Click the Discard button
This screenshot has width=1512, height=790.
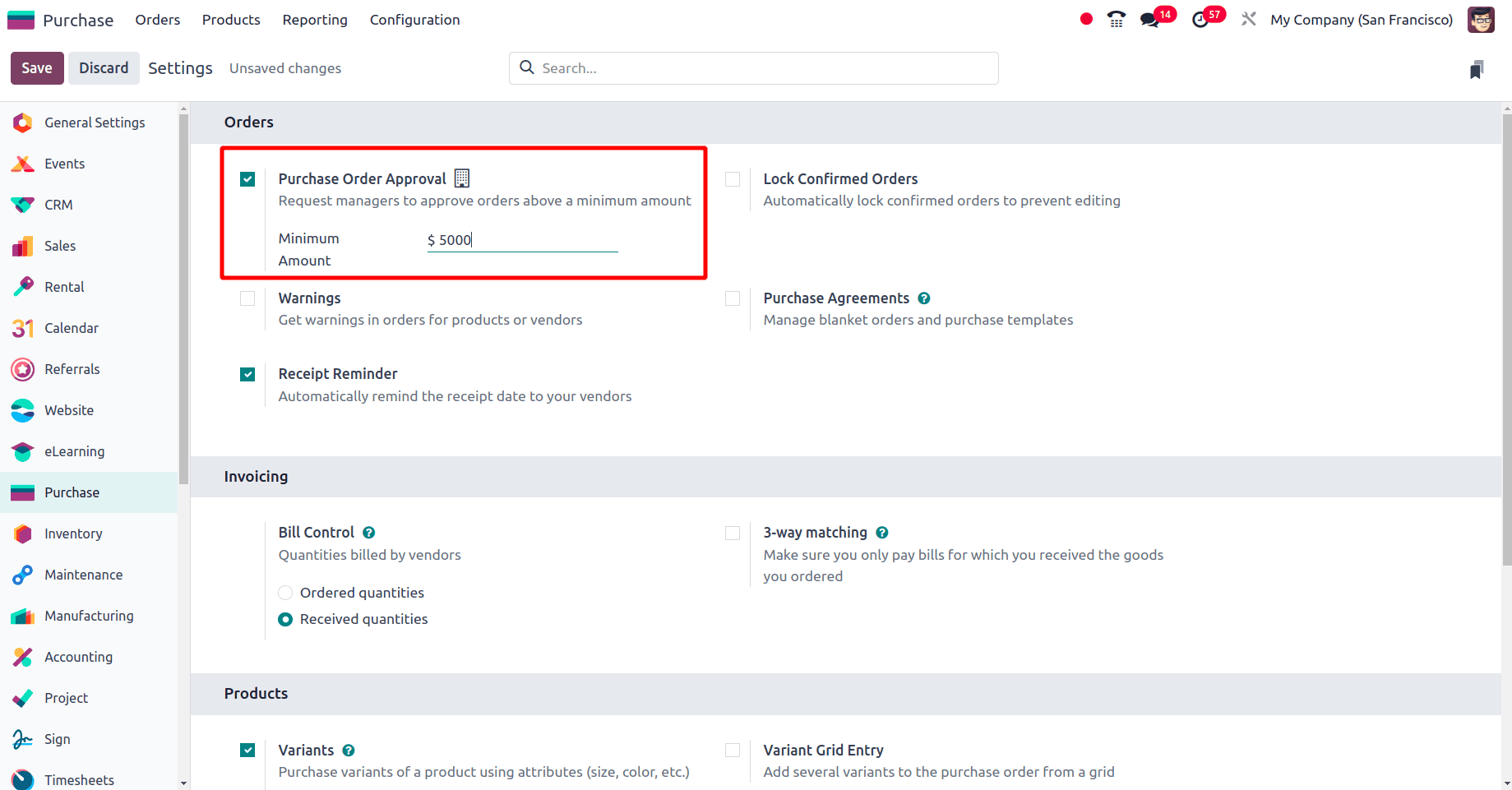click(x=104, y=68)
